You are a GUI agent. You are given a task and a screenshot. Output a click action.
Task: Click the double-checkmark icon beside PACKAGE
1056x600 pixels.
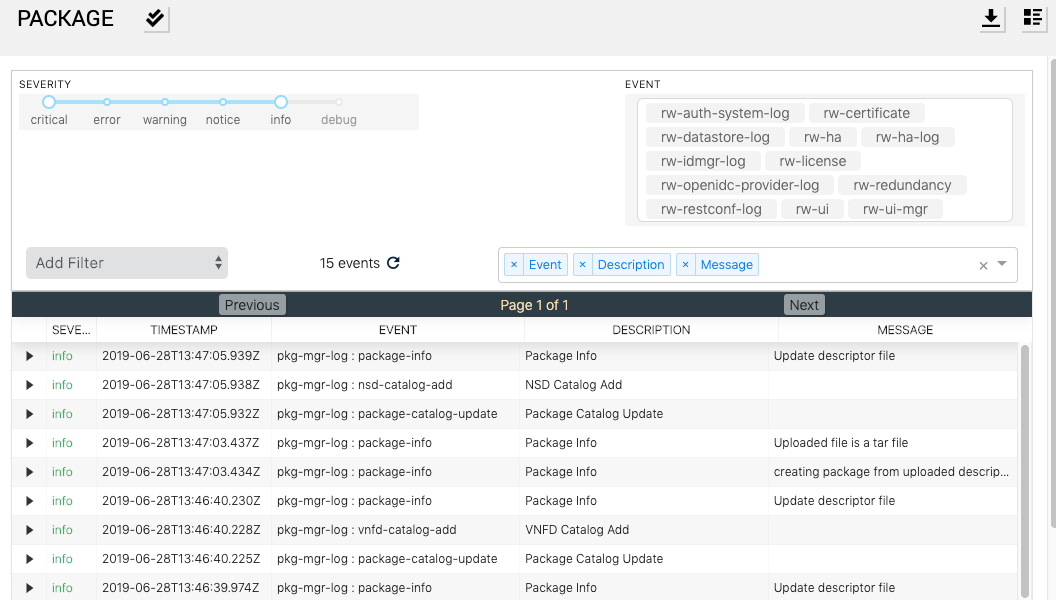click(x=156, y=18)
